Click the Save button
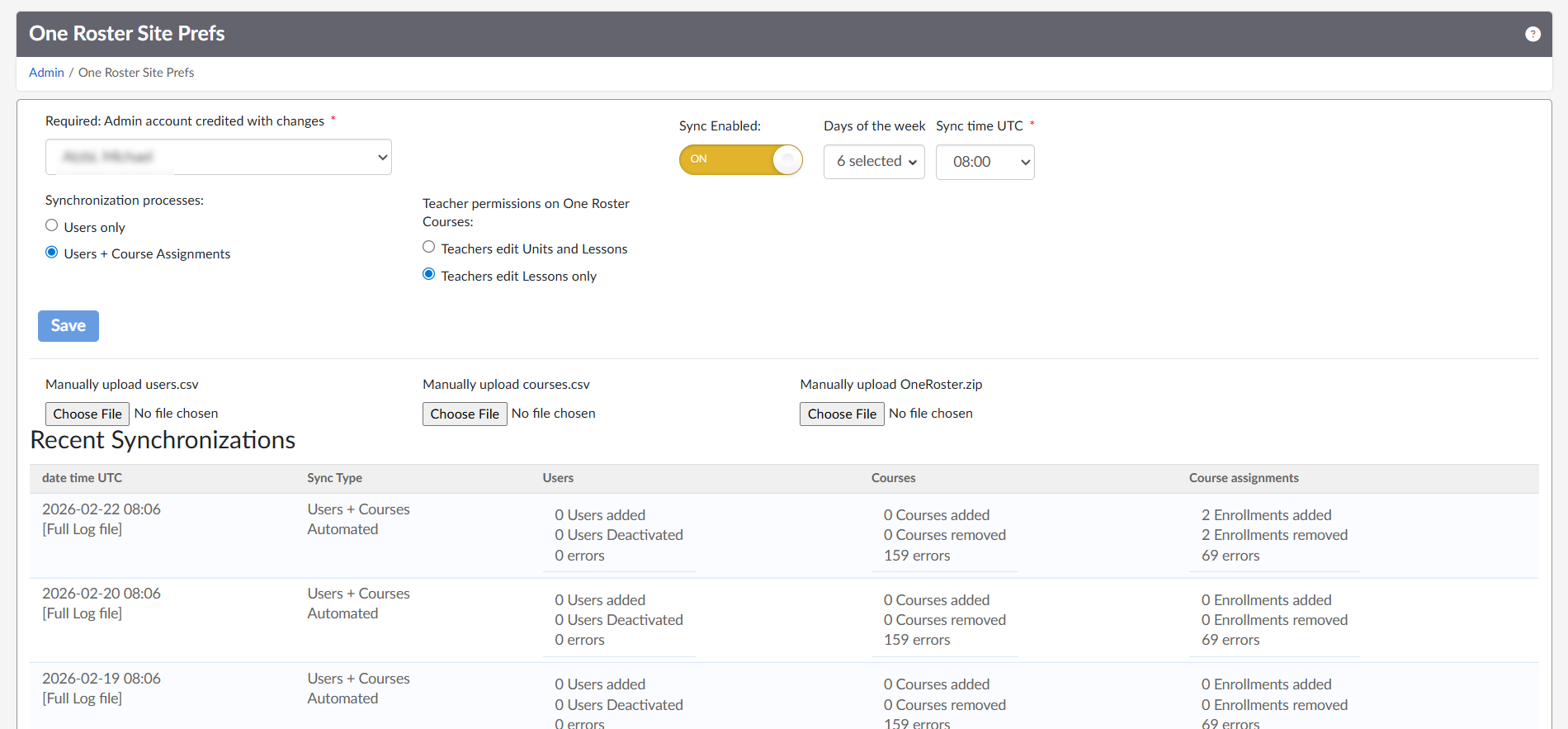The height and width of the screenshot is (729, 1568). (68, 326)
